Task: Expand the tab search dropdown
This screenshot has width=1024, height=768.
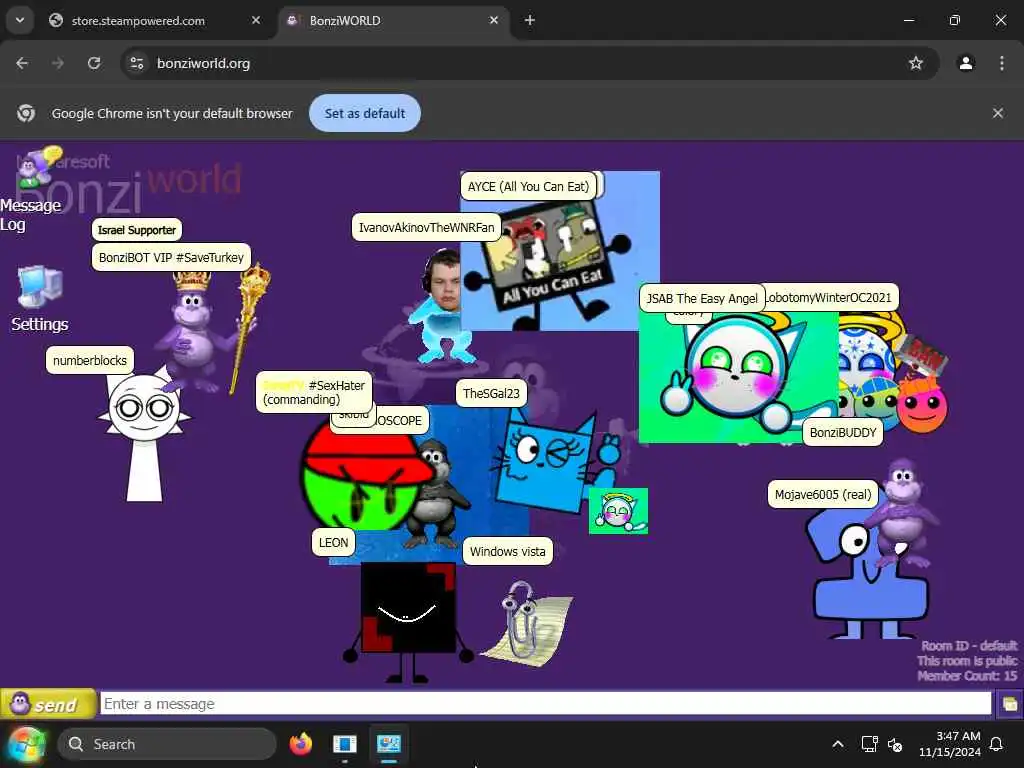Action: (20, 20)
